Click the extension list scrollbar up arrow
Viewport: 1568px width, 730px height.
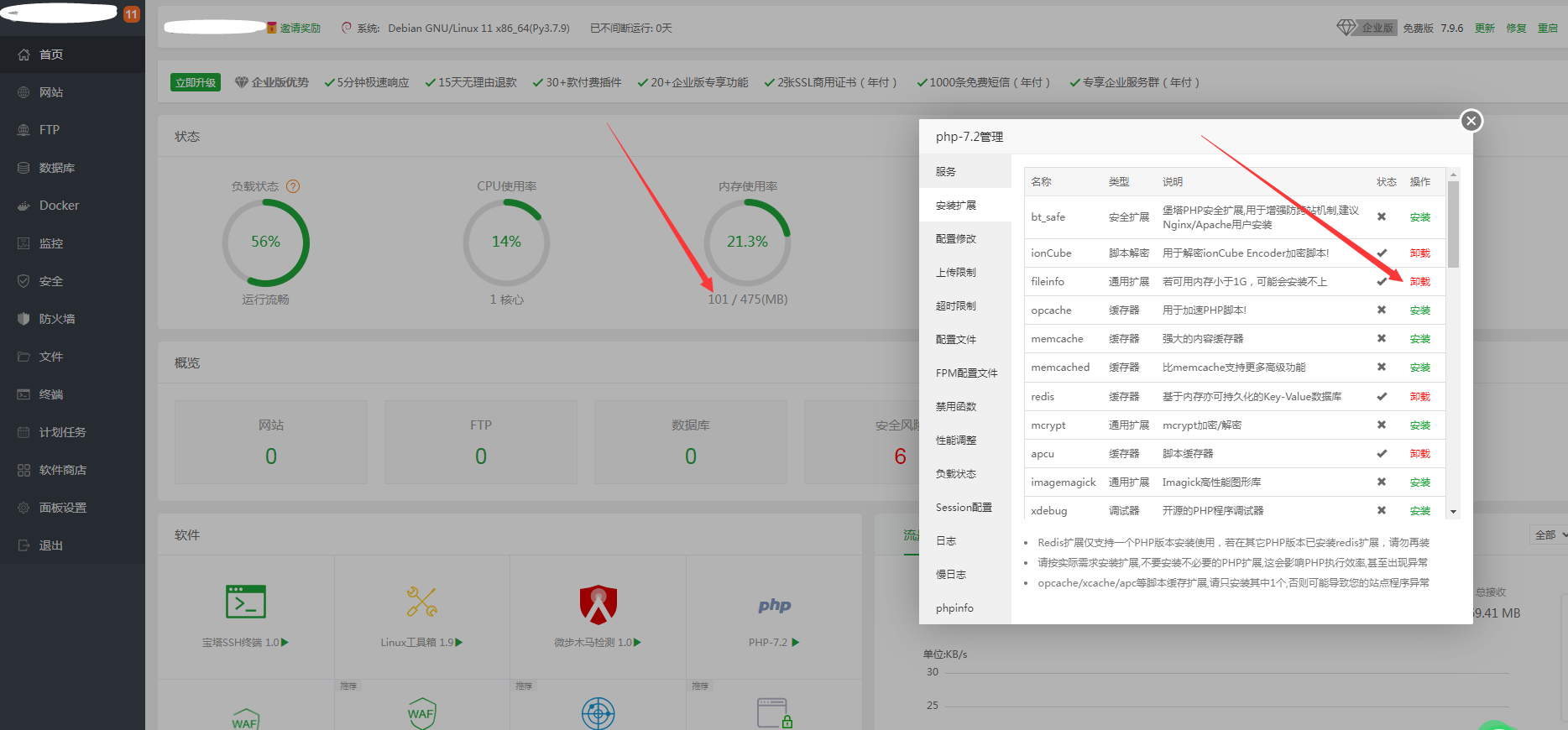click(1453, 175)
